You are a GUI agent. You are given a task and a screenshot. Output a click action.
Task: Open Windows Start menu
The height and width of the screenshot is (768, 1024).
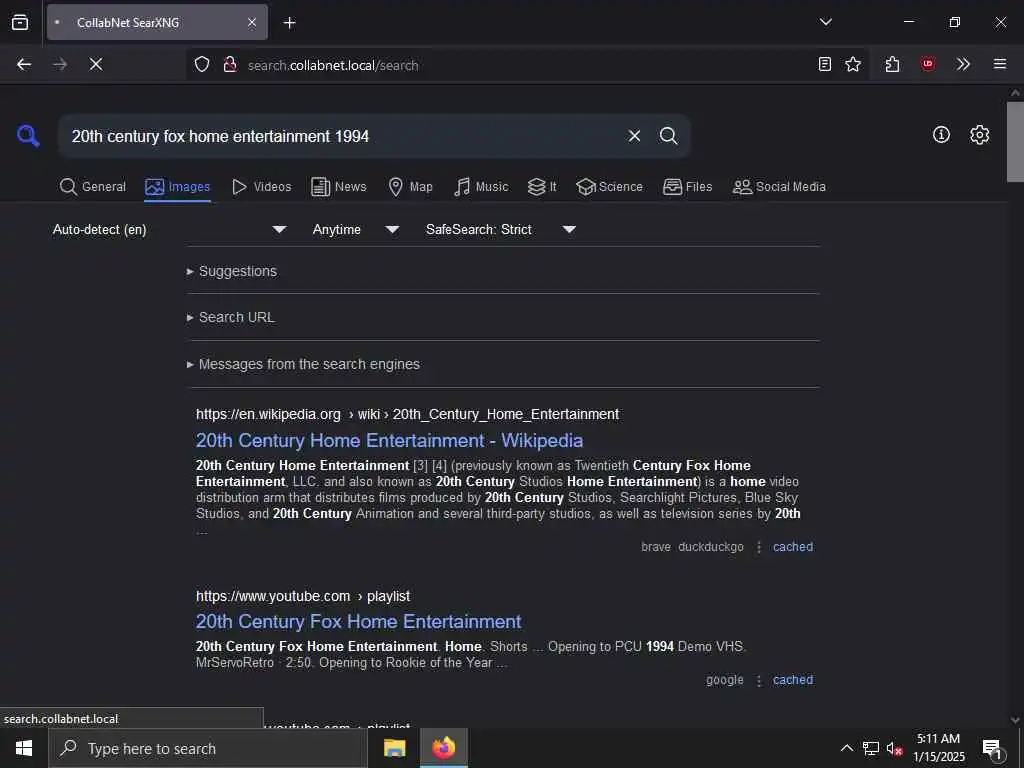pyautogui.click(x=24, y=748)
